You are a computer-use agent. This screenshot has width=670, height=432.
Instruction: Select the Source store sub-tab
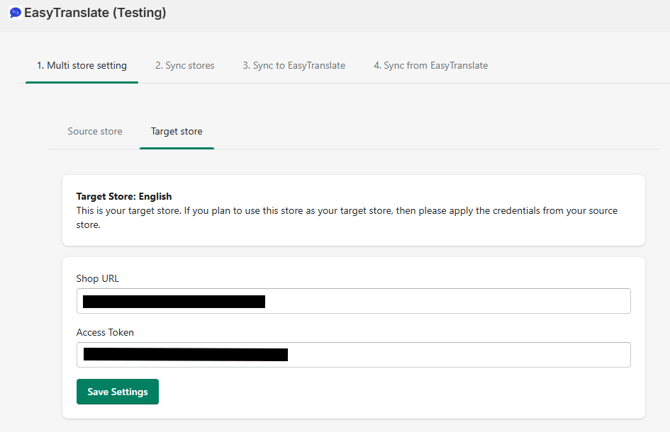[x=95, y=132]
